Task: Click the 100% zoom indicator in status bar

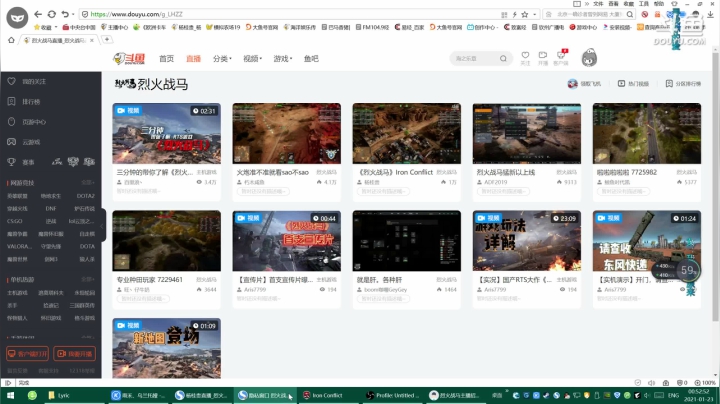Action: (705, 382)
